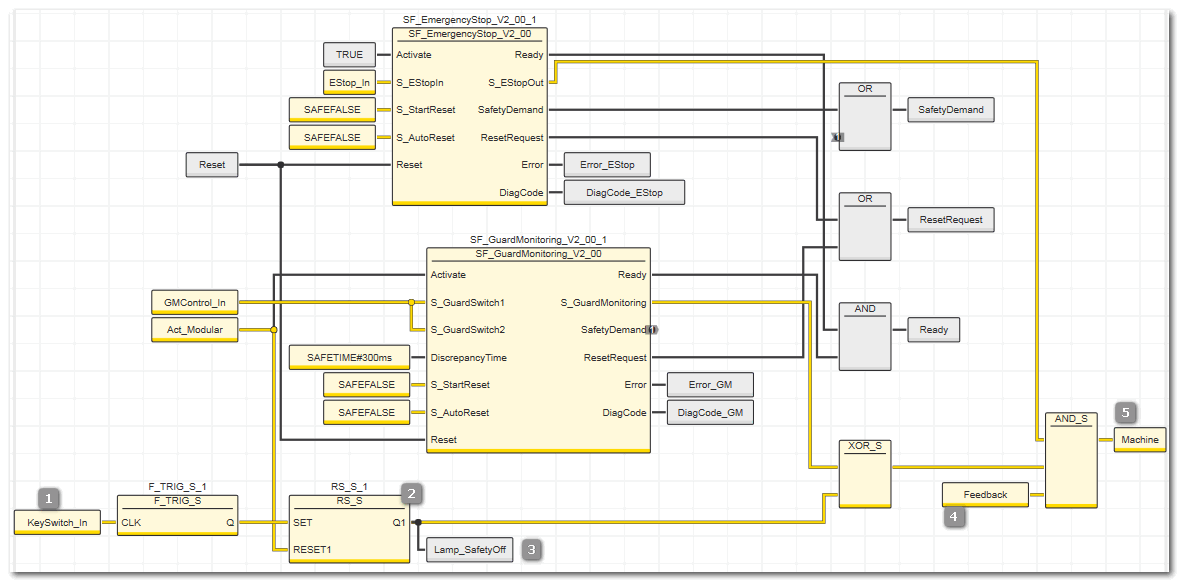Select the KeySwitch_In input variable
Screen dimensions: 1180x583
(x=57, y=522)
